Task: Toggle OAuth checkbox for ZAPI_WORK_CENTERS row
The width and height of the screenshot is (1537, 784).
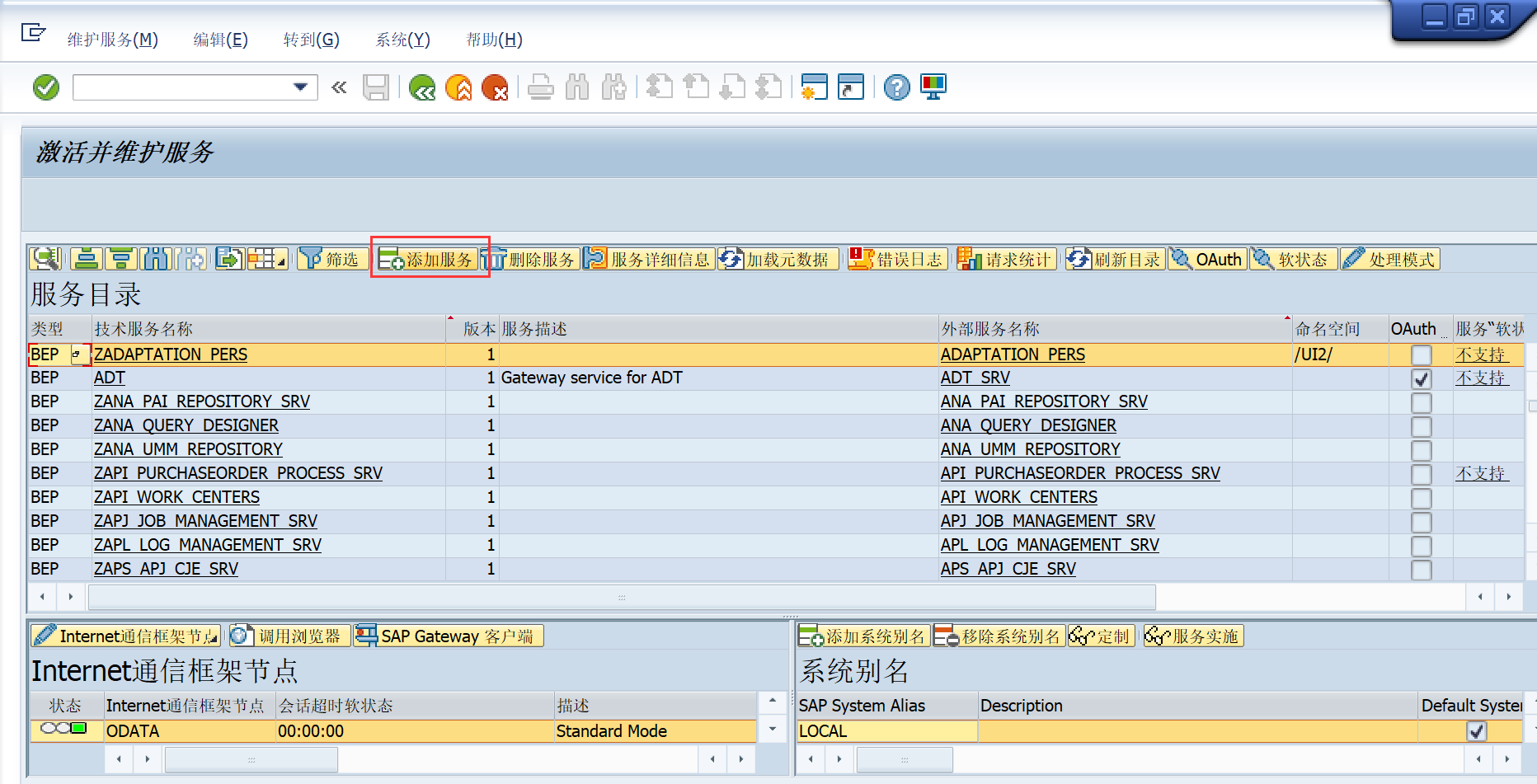Action: 1421,499
